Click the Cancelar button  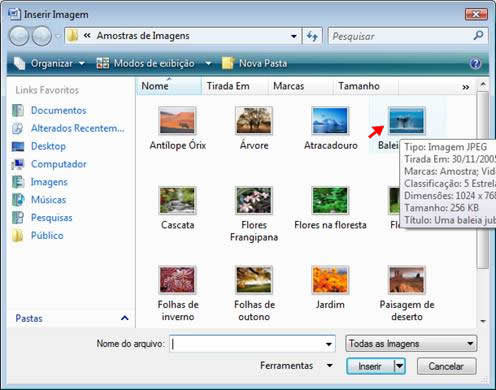click(446, 366)
